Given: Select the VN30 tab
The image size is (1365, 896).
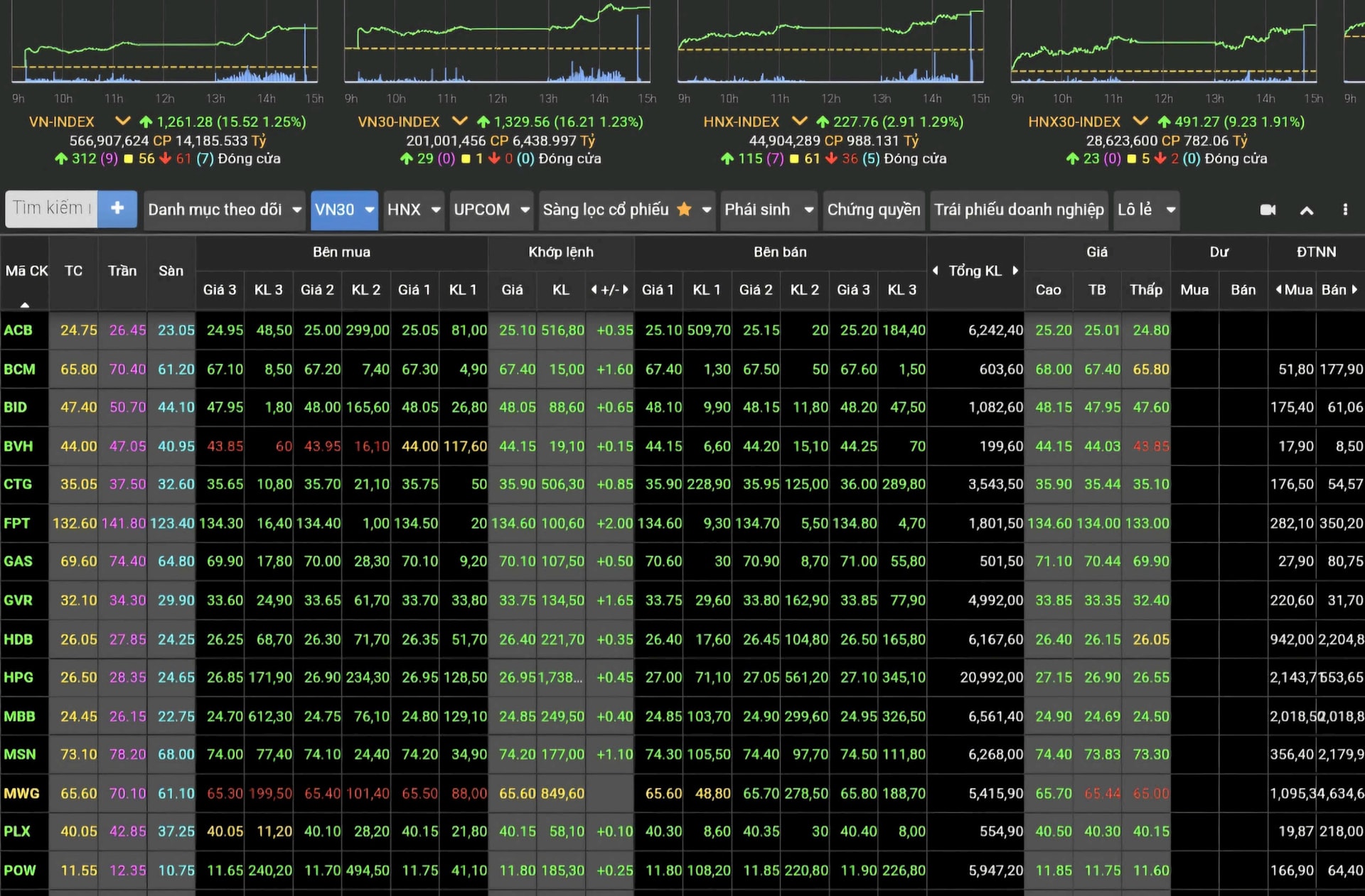Looking at the screenshot, I should [x=344, y=210].
